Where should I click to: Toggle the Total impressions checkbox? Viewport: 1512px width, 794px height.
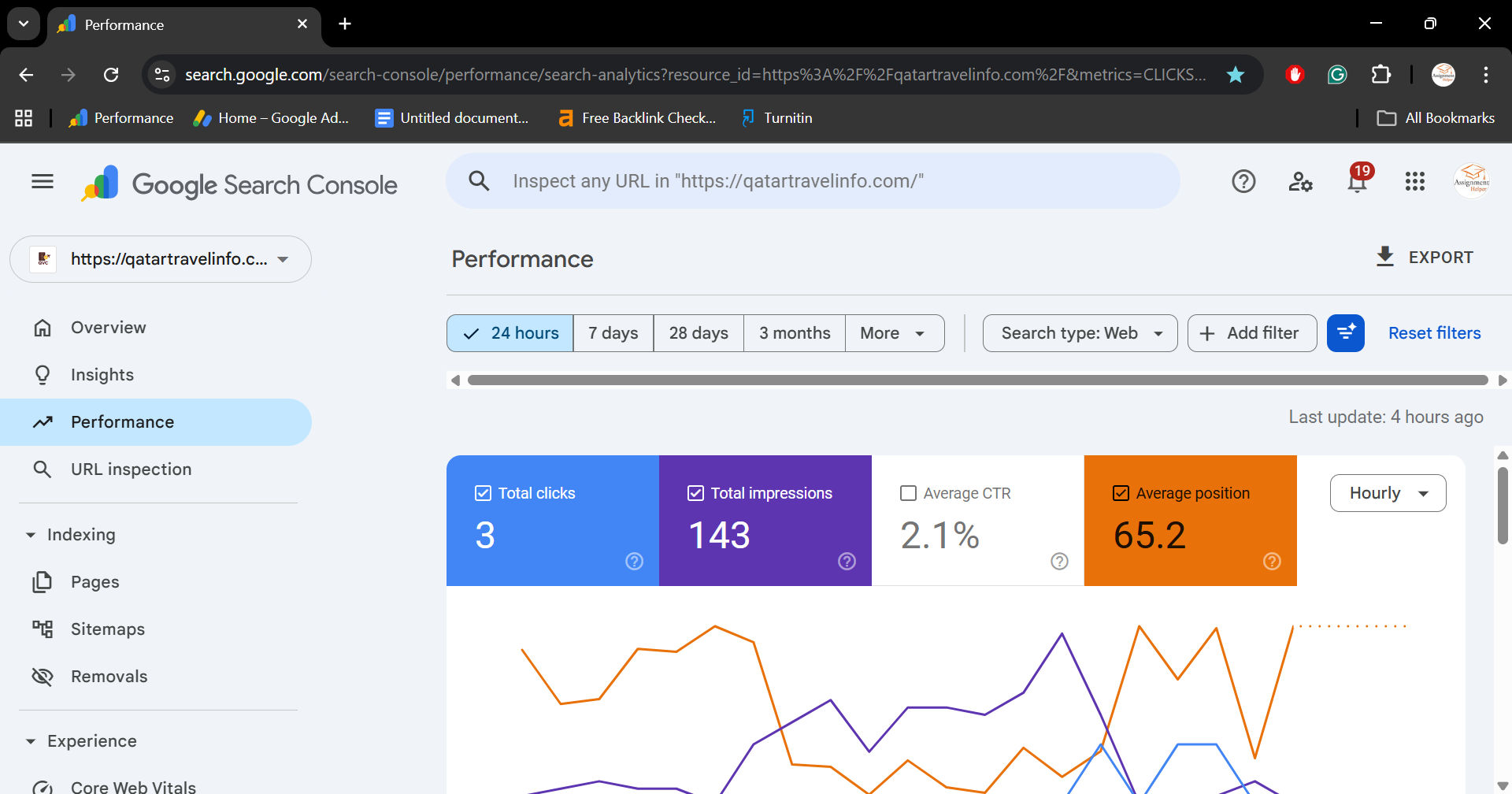695,493
